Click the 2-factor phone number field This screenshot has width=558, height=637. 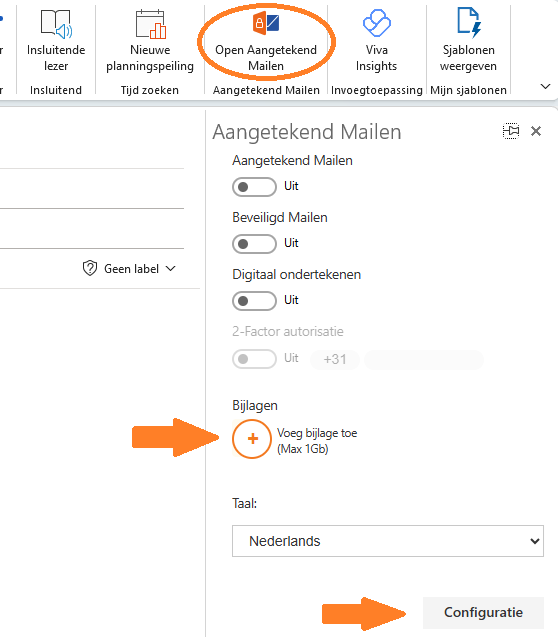pos(424,360)
